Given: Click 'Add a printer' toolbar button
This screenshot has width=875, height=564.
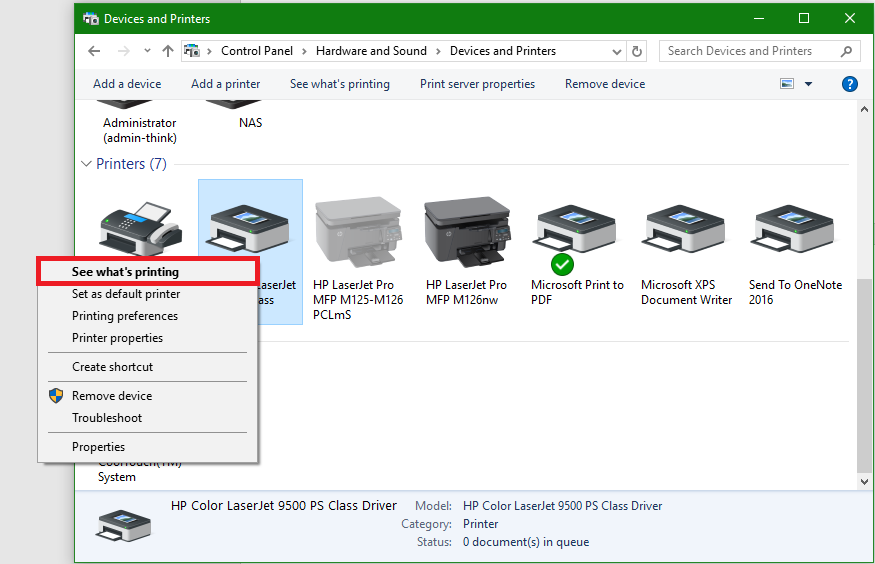Looking at the screenshot, I should coord(225,84).
